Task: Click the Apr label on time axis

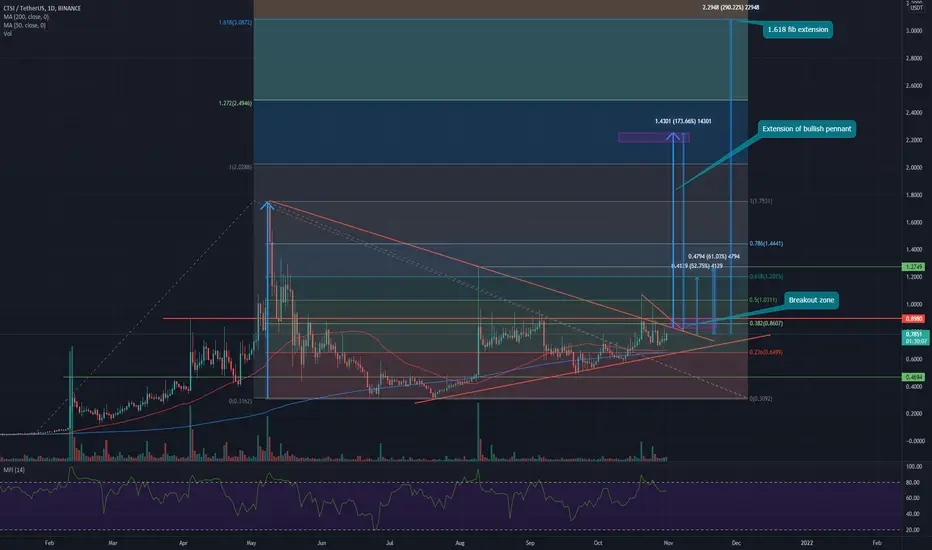Action: 183,543
